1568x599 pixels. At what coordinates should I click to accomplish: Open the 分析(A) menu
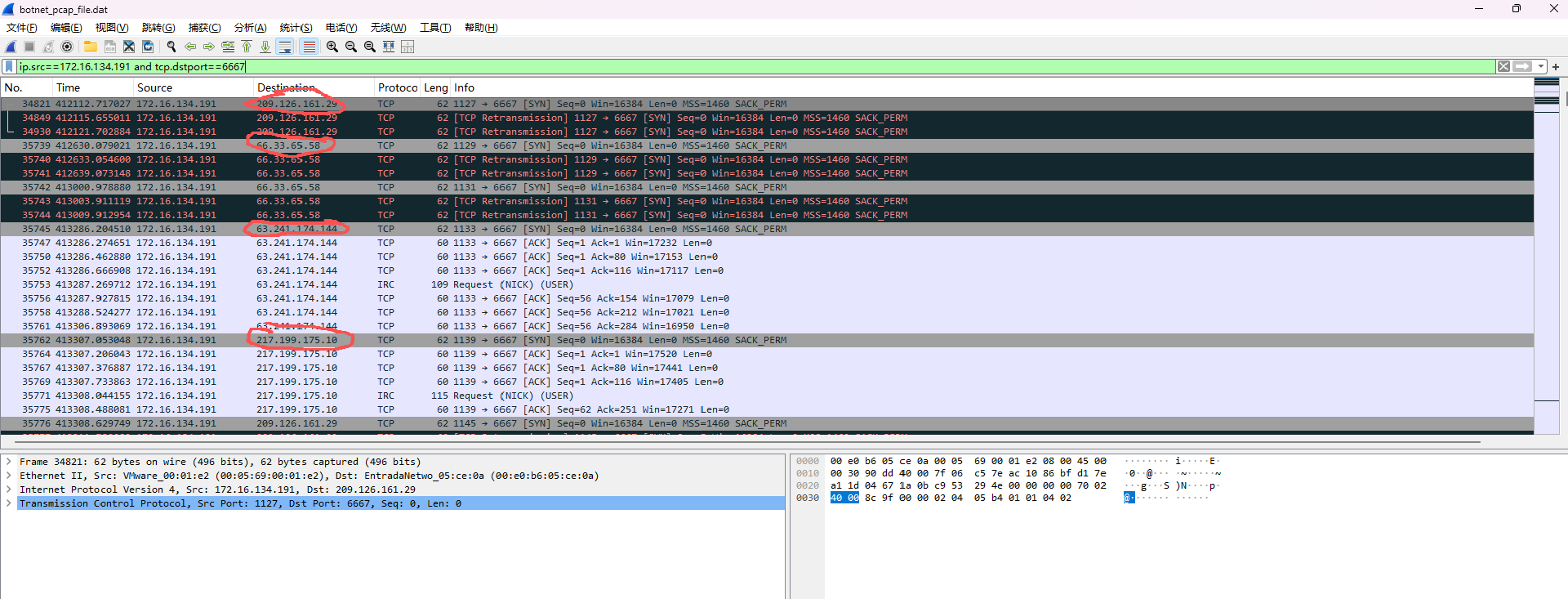[251, 28]
